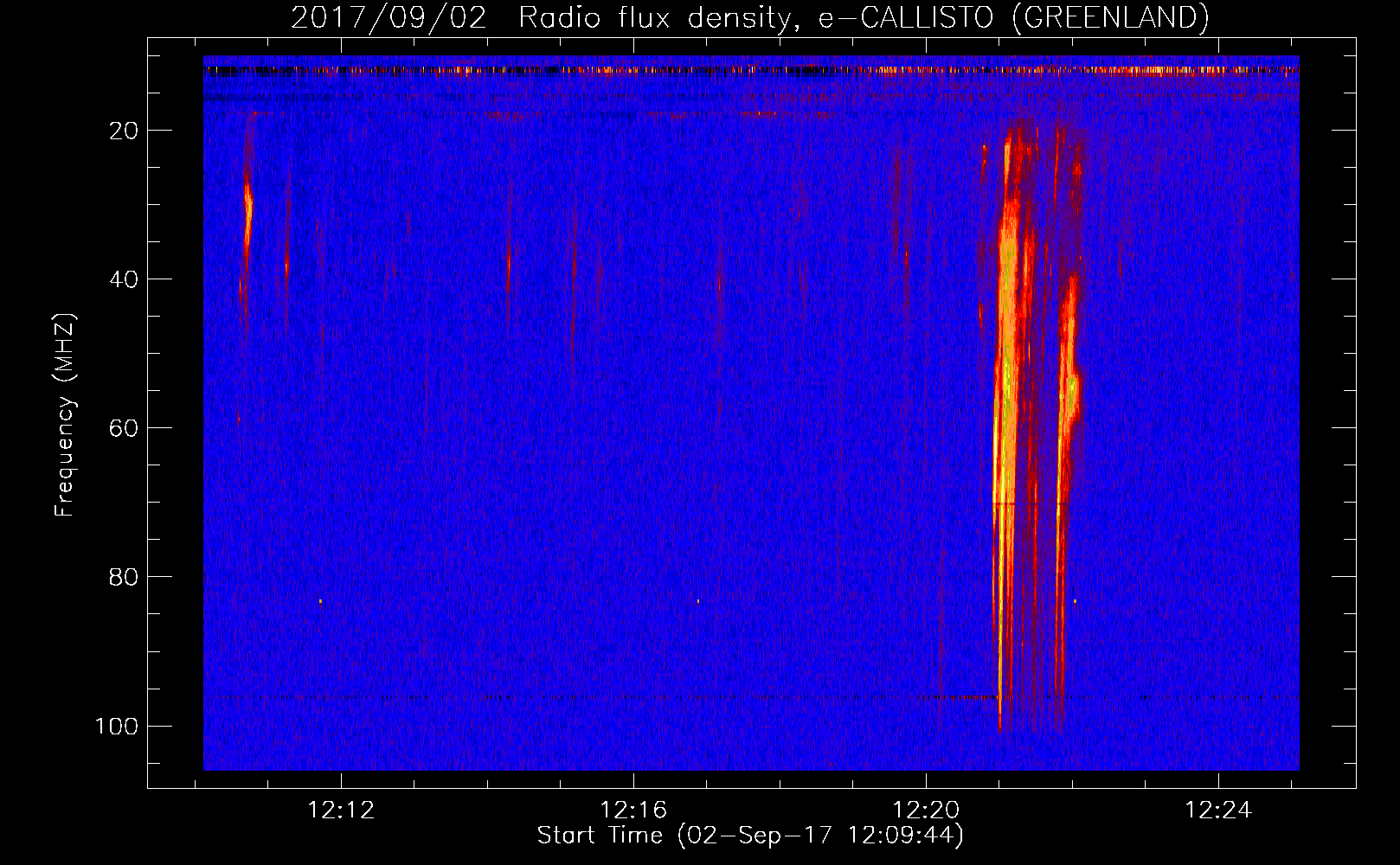Screen dimensions: 1400x865
Task: Click the 12:12 time tick label
Action: pyautogui.click(x=341, y=811)
